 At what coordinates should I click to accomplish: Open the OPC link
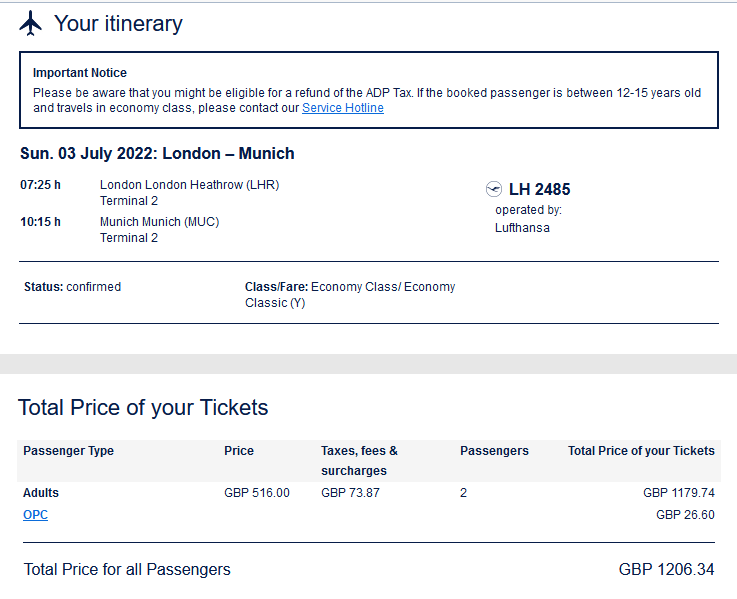click(35, 515)
